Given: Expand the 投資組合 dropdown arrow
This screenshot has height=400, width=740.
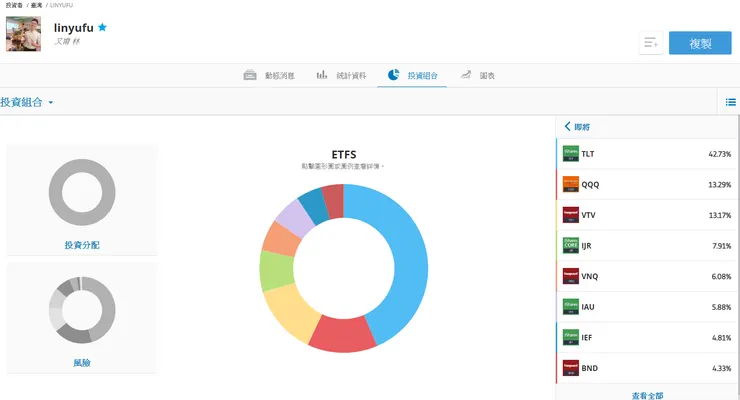Looking at the screenshot, I should click(x=50, y=102).
